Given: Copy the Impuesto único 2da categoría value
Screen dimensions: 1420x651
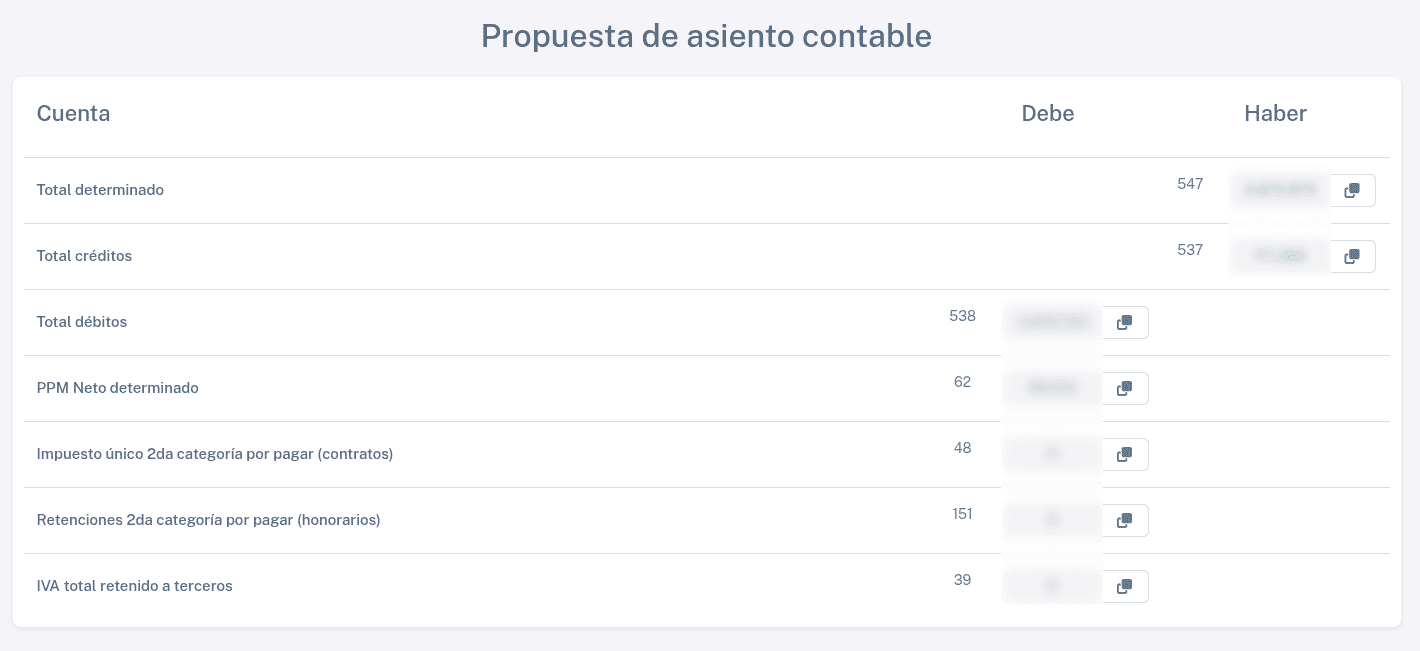Looking at the screenshot, I should click(1124, 454).
